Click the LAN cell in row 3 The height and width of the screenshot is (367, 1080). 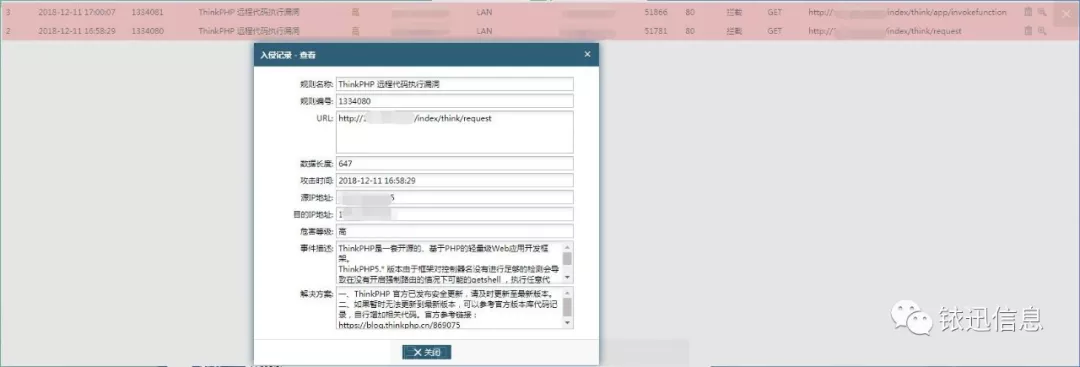pyautogui.click(x=484, y=12)
